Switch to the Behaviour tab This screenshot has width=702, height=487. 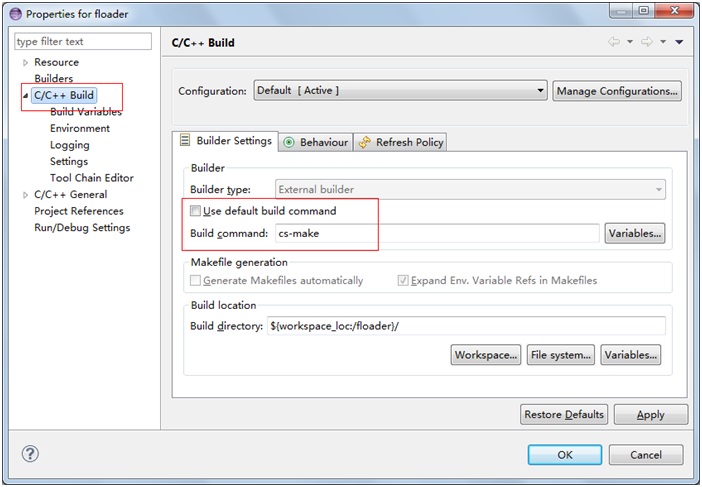[317, 142]
